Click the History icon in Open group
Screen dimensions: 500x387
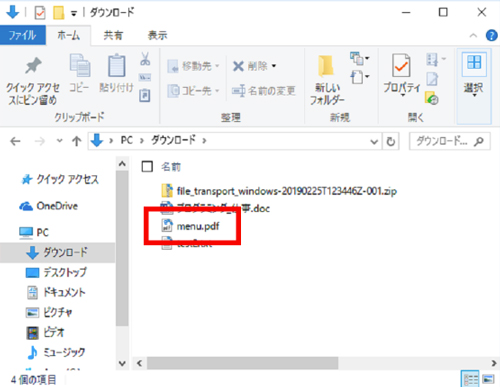click(432, 98)
